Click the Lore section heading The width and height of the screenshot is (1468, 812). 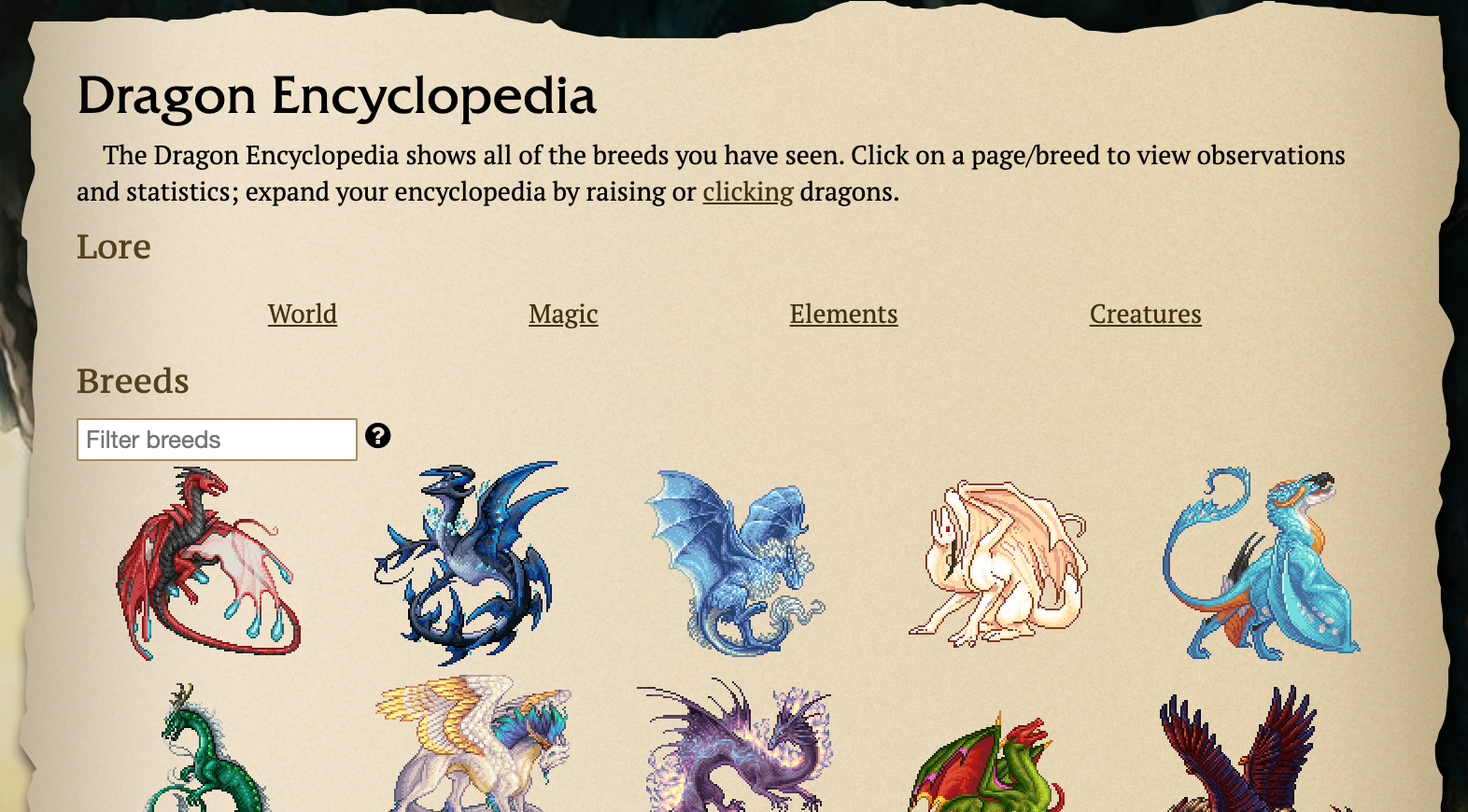(113, 246)
